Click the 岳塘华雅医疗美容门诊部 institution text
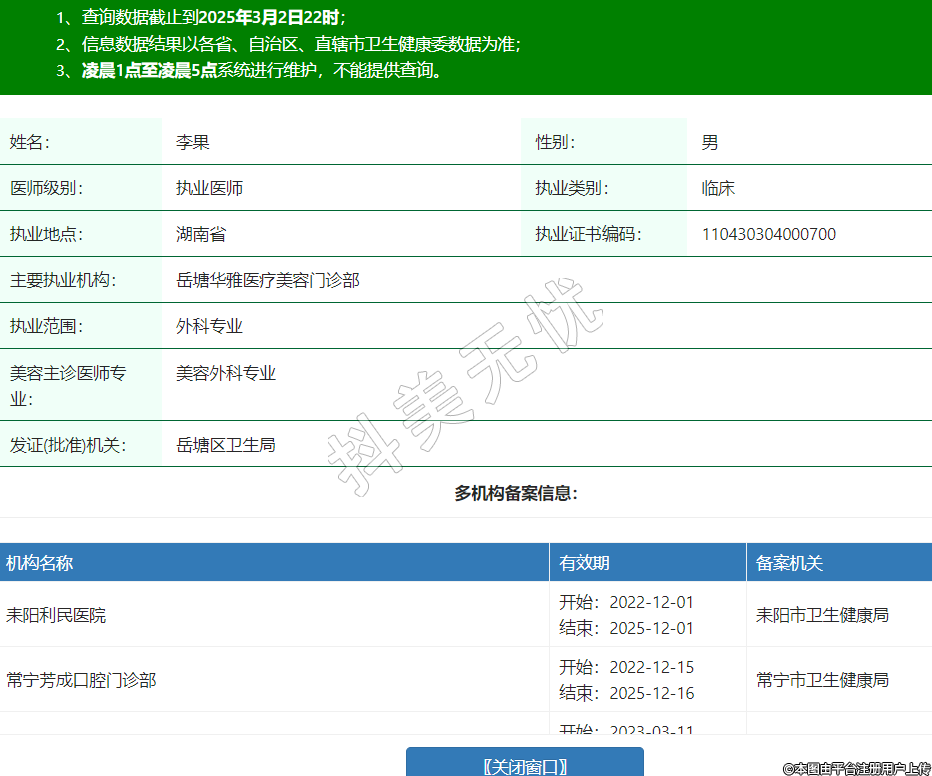The image size is (932, 776). 267,280
